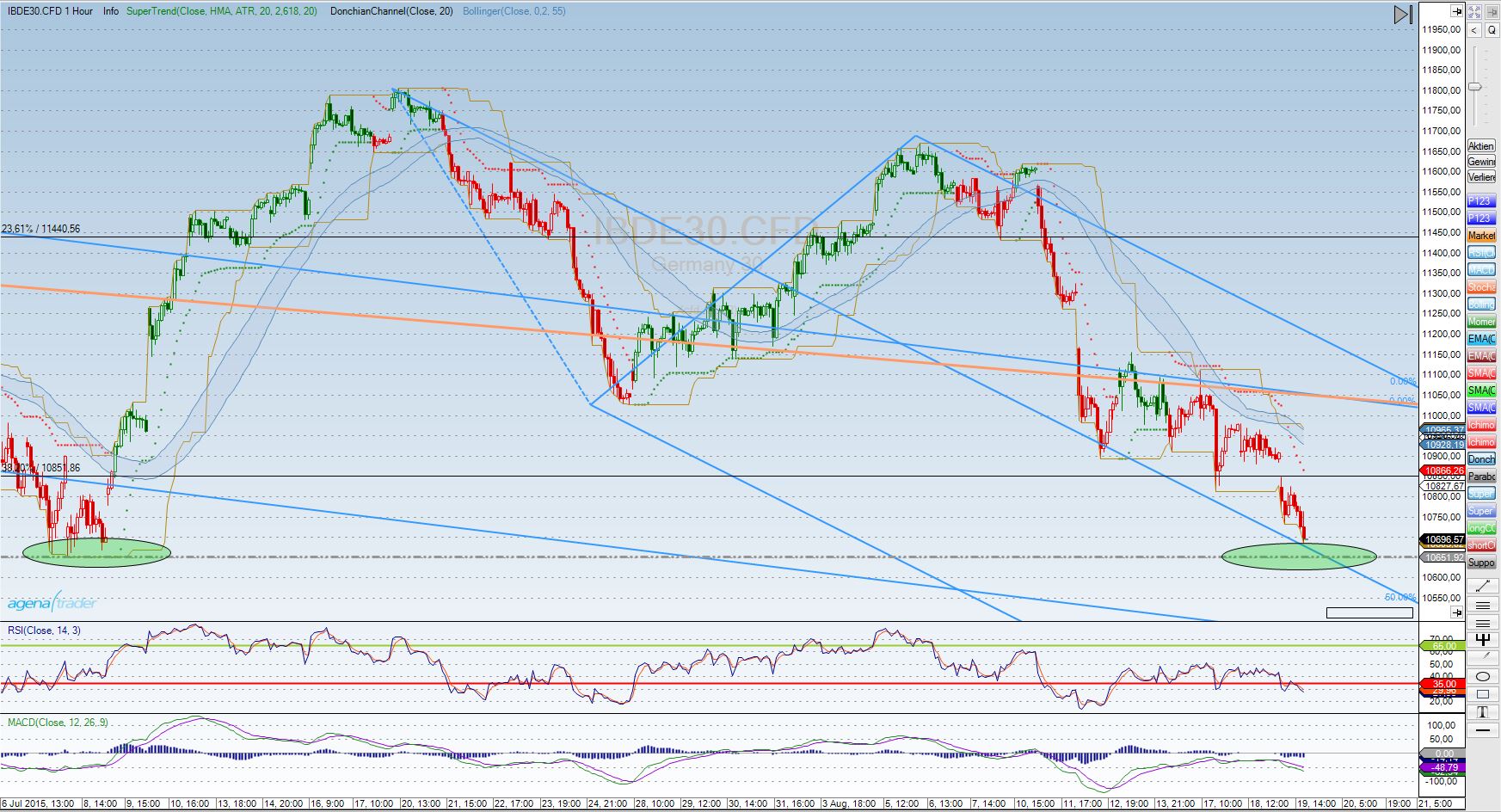Click the fullscreen expand arrows icon
Viewport: 1501px width, 812px height.
[1474, 12]
